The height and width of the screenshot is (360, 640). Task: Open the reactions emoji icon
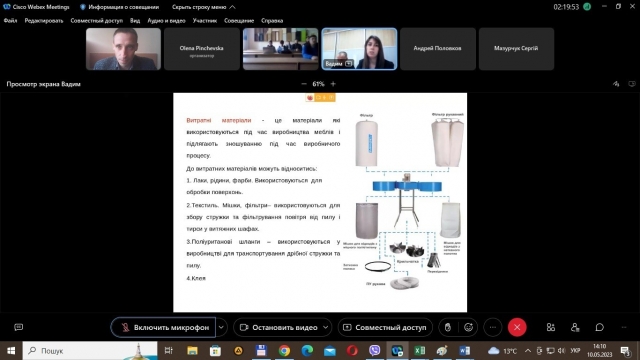tap(468, 327)
